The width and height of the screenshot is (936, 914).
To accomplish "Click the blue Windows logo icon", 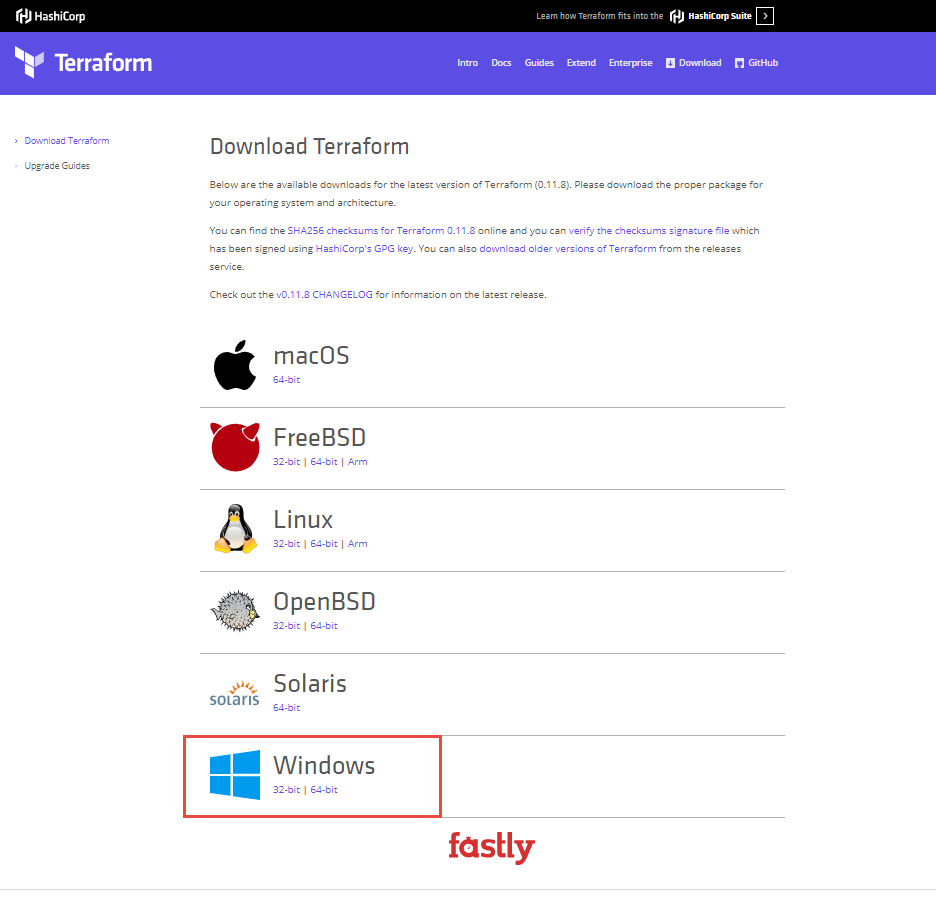I will pos(235,775).
